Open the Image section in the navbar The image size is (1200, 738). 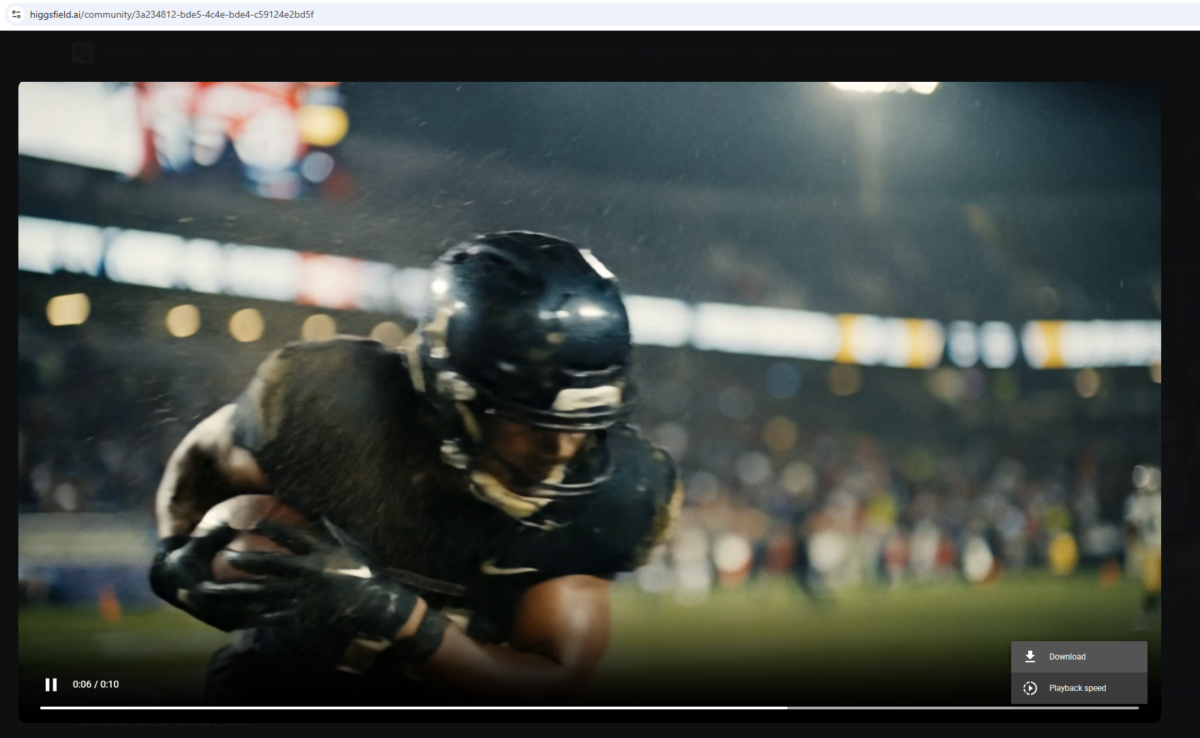coord(175,52)
